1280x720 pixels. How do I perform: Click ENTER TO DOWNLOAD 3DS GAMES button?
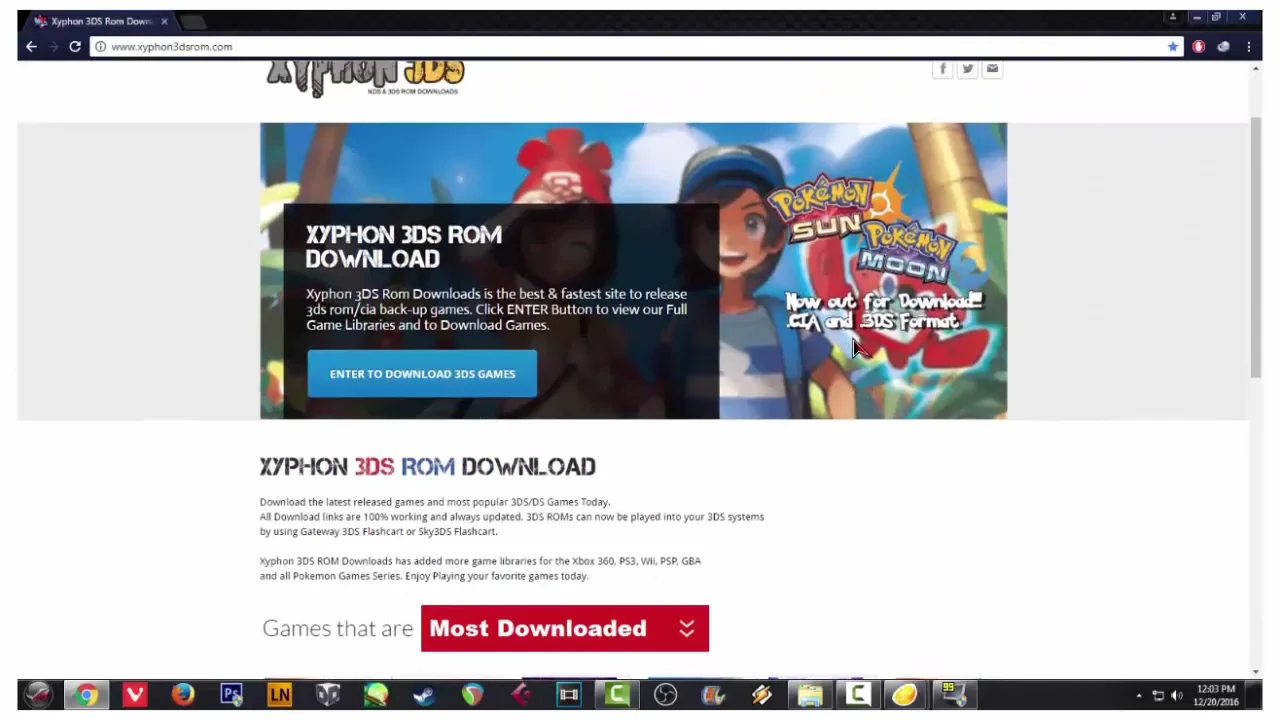[x=422, y=374]
